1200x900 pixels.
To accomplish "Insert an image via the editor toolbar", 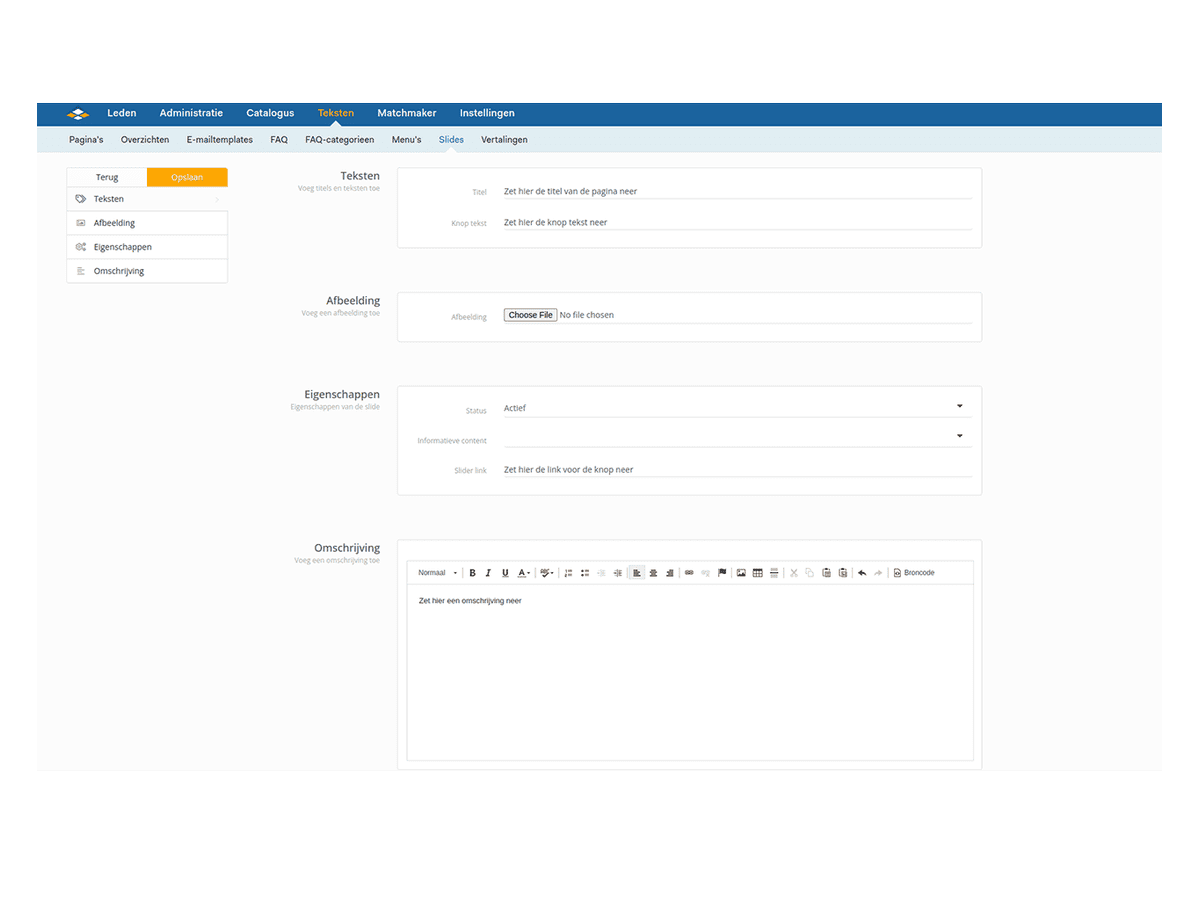I will [741, 573].
